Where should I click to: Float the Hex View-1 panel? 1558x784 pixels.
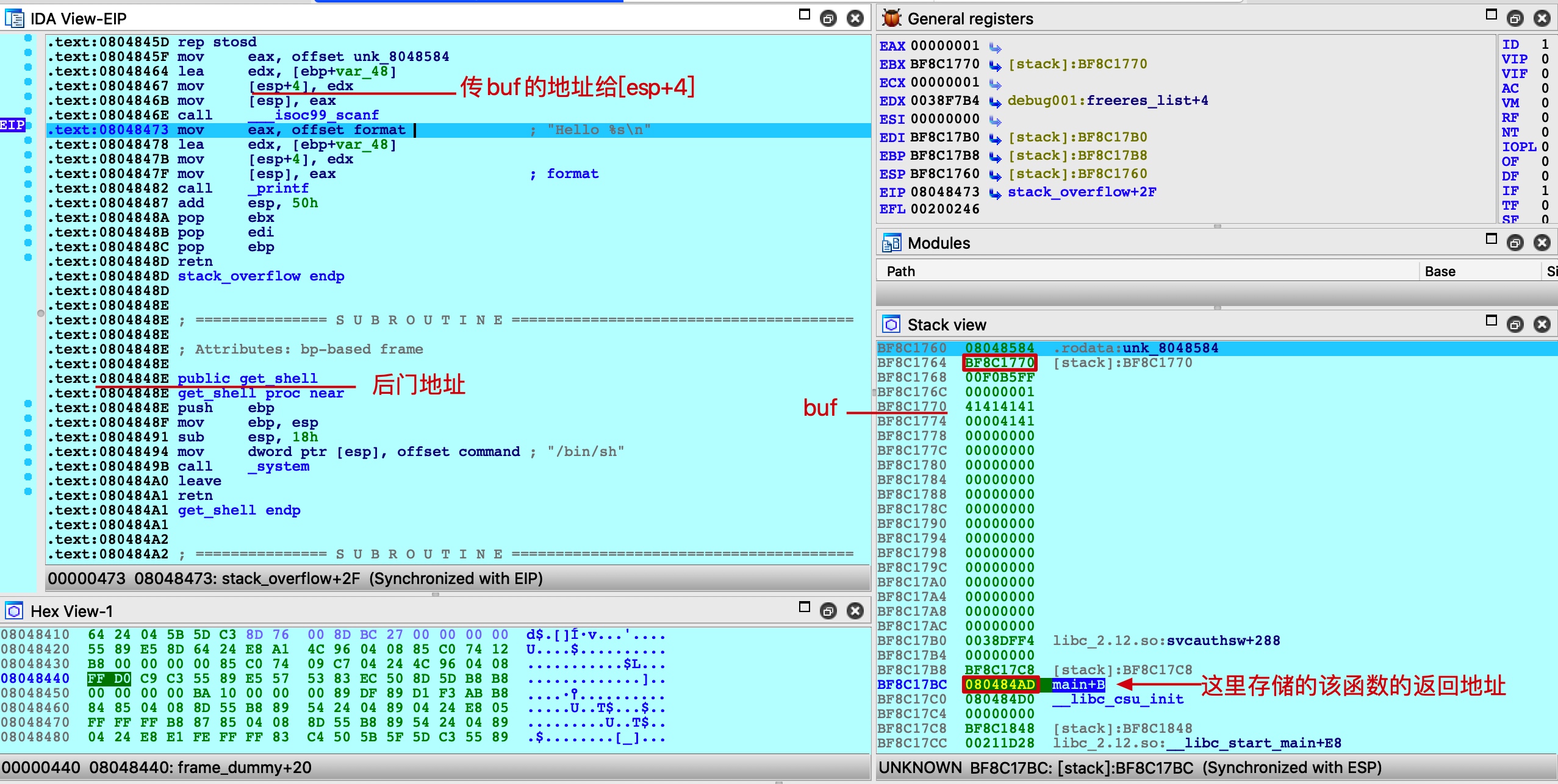(828, 611)
